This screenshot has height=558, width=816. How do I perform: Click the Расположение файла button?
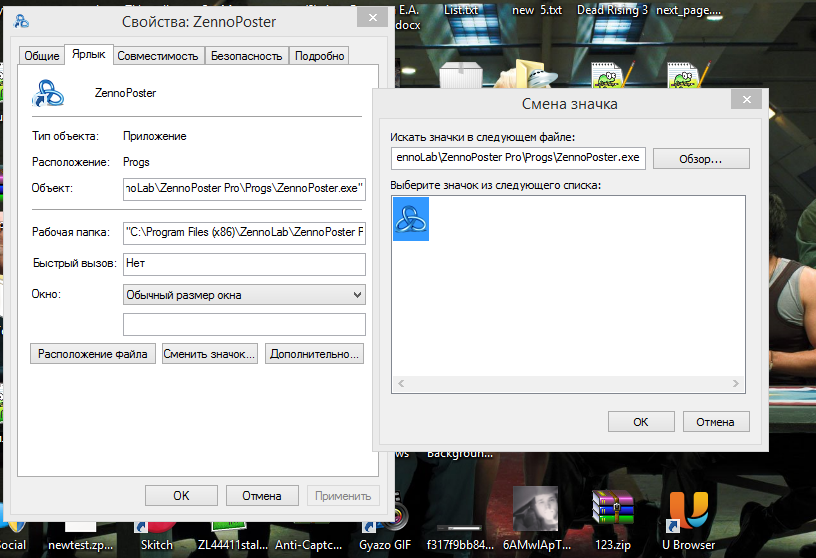click(x=93, y=354)
